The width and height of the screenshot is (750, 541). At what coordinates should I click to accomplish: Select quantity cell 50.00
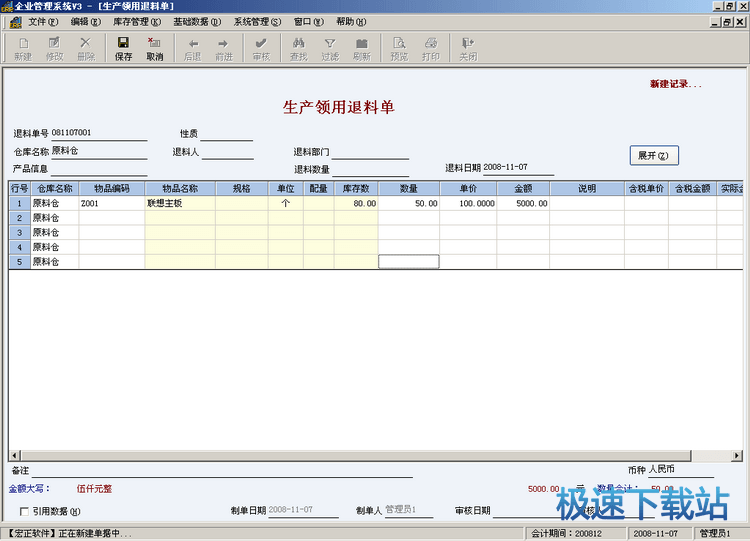409,203
